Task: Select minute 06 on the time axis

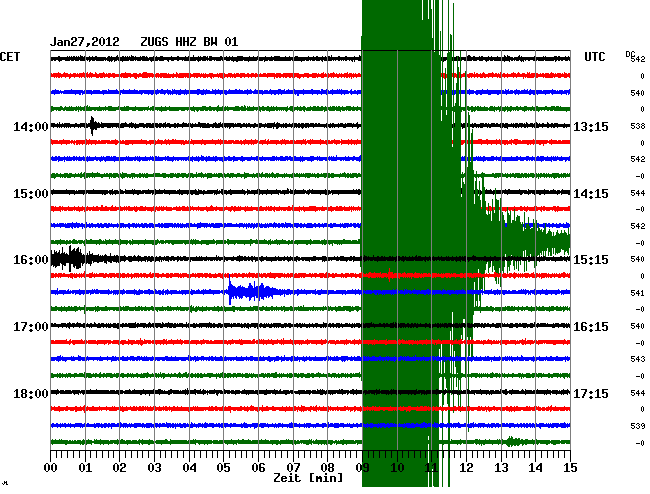Action: (258, 467)
